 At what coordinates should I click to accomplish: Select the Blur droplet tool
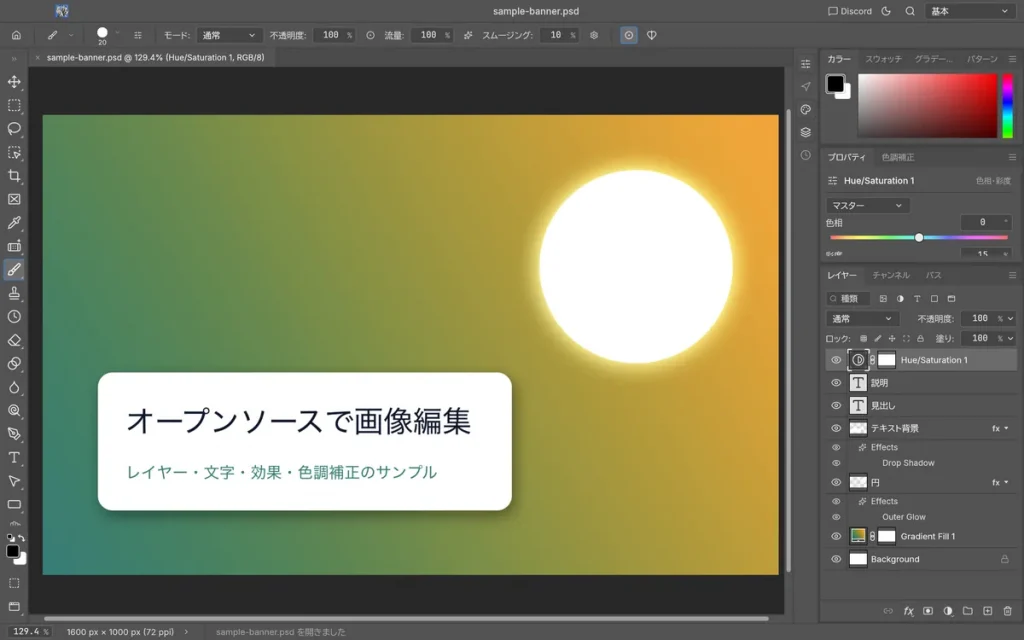(x=14, y=387)
